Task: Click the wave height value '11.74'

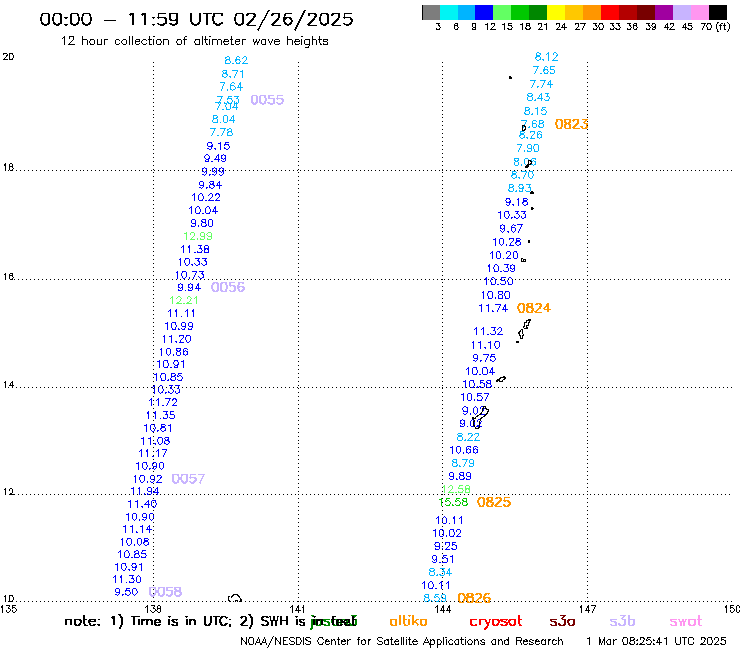Action: pyautogui.click(x=493, y=308)
